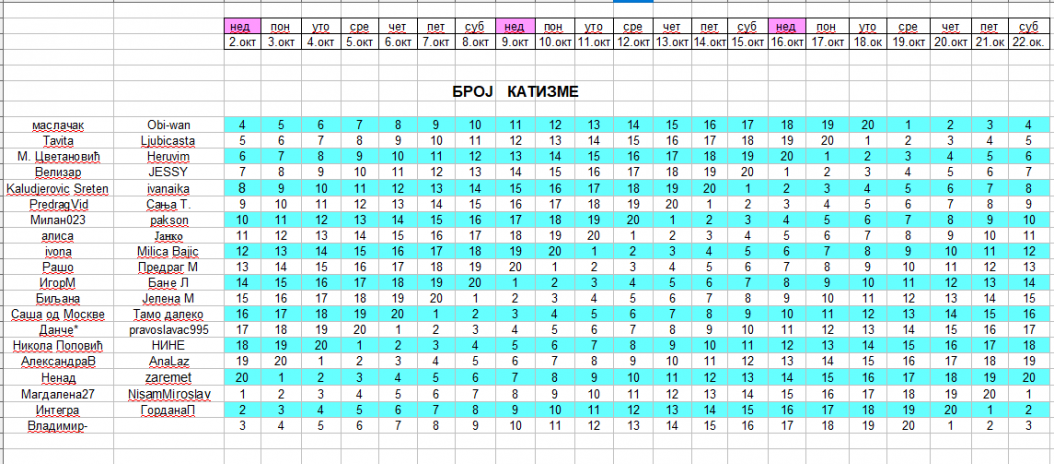Click the cell 'Милан023'
Image resolution: width=1054 pixels, height=464 pixels.
pos(56,219)
